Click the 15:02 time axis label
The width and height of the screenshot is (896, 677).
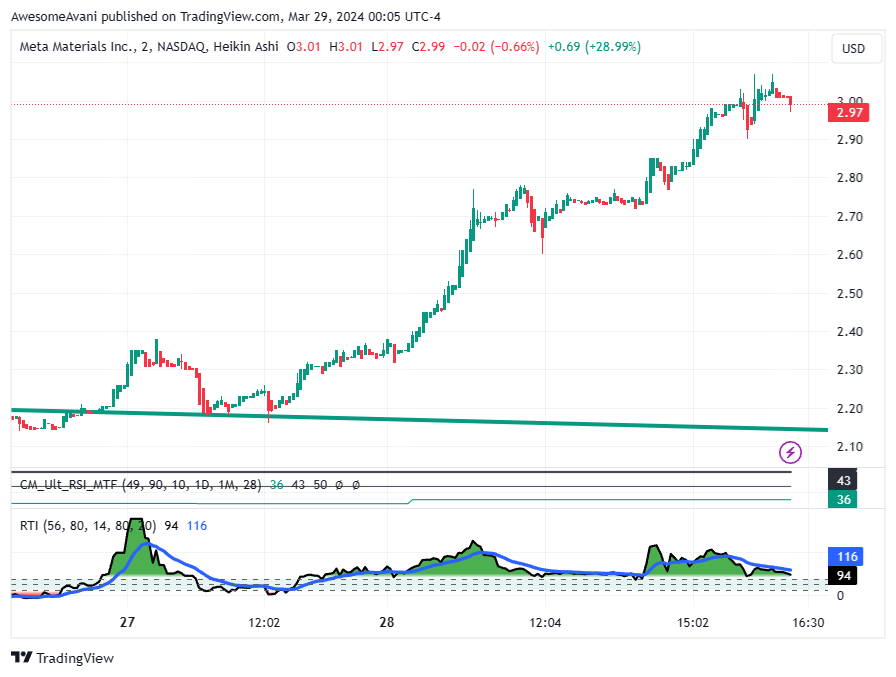click(x=693, y=623)
